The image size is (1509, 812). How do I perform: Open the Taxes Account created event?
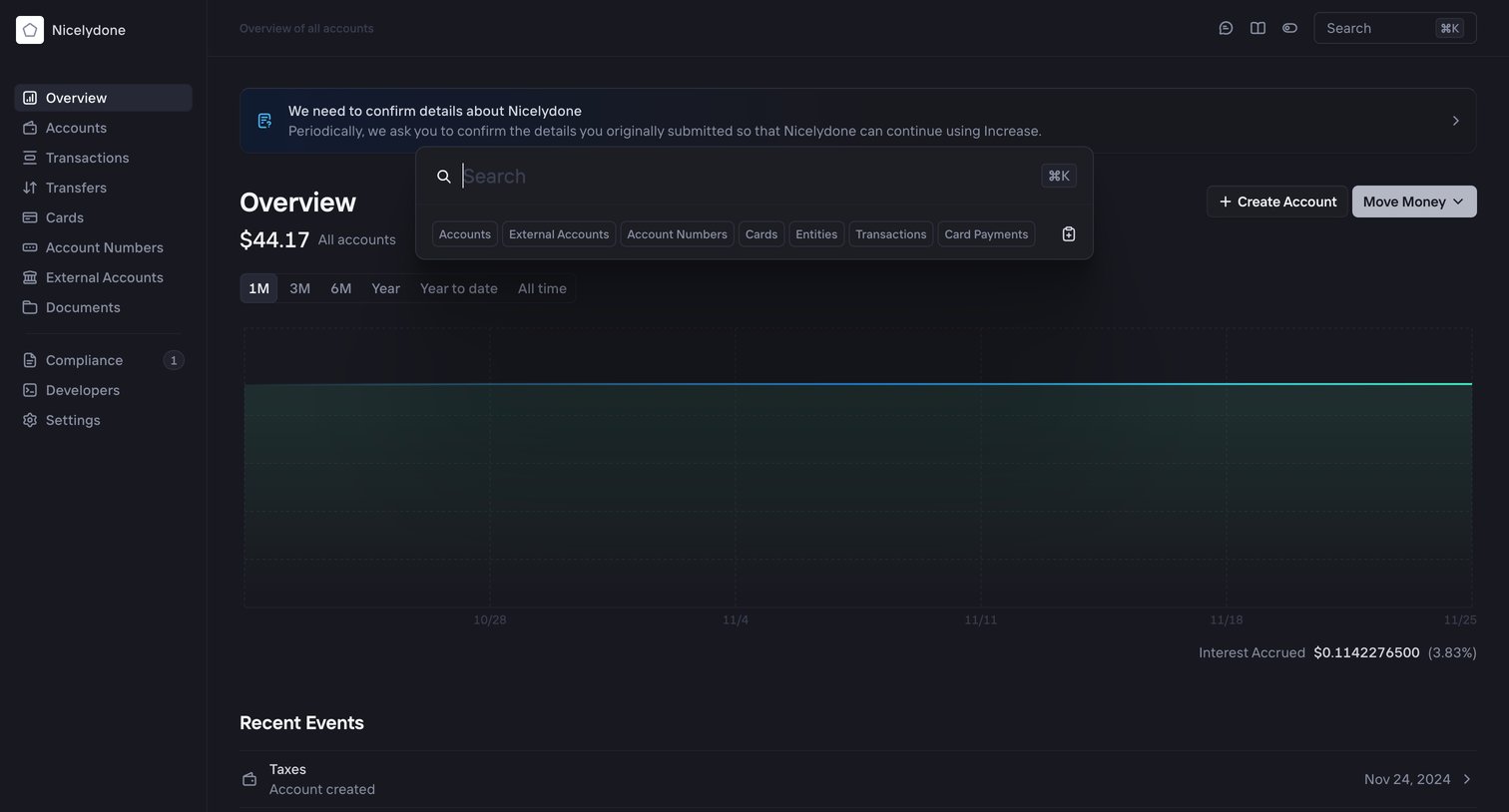pos(858,779)
